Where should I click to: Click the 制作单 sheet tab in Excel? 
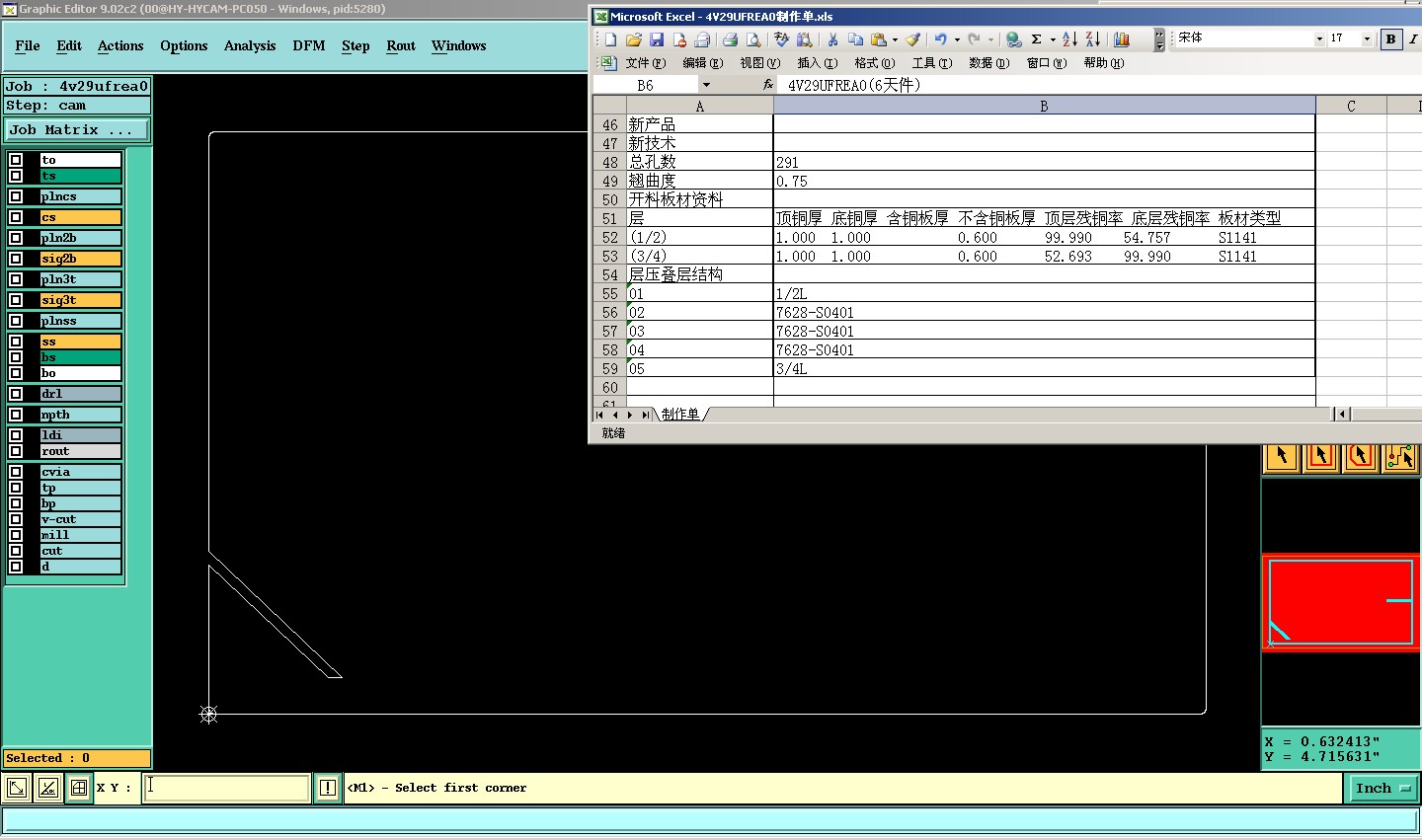pos(680,414)
